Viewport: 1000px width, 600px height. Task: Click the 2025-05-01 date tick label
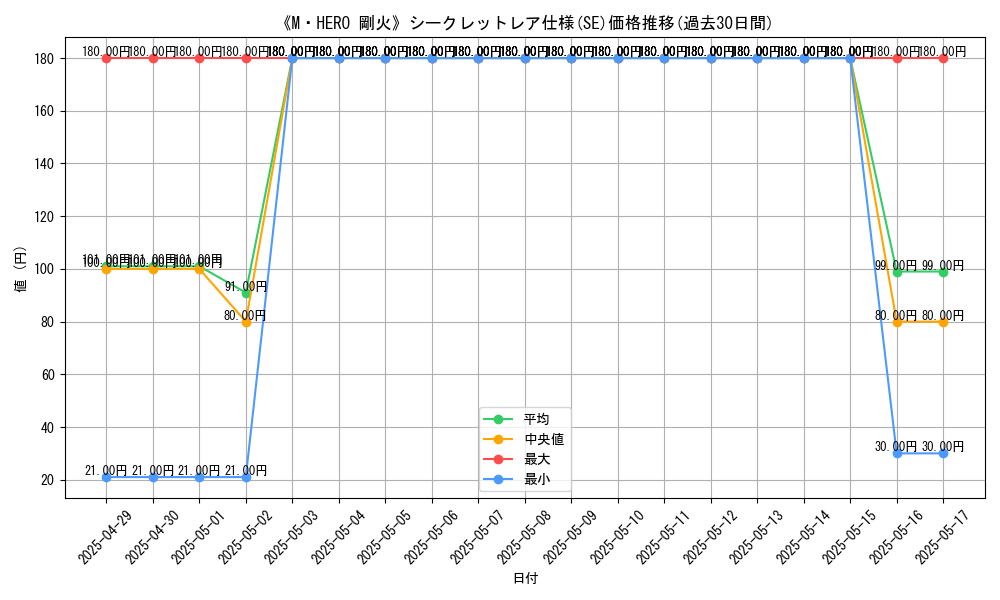(198, 536)
